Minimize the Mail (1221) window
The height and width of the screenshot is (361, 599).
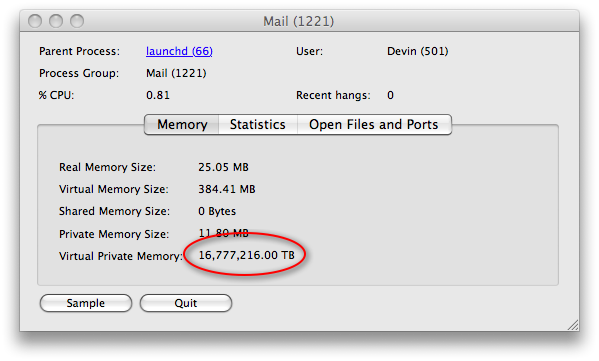[56, 21]
